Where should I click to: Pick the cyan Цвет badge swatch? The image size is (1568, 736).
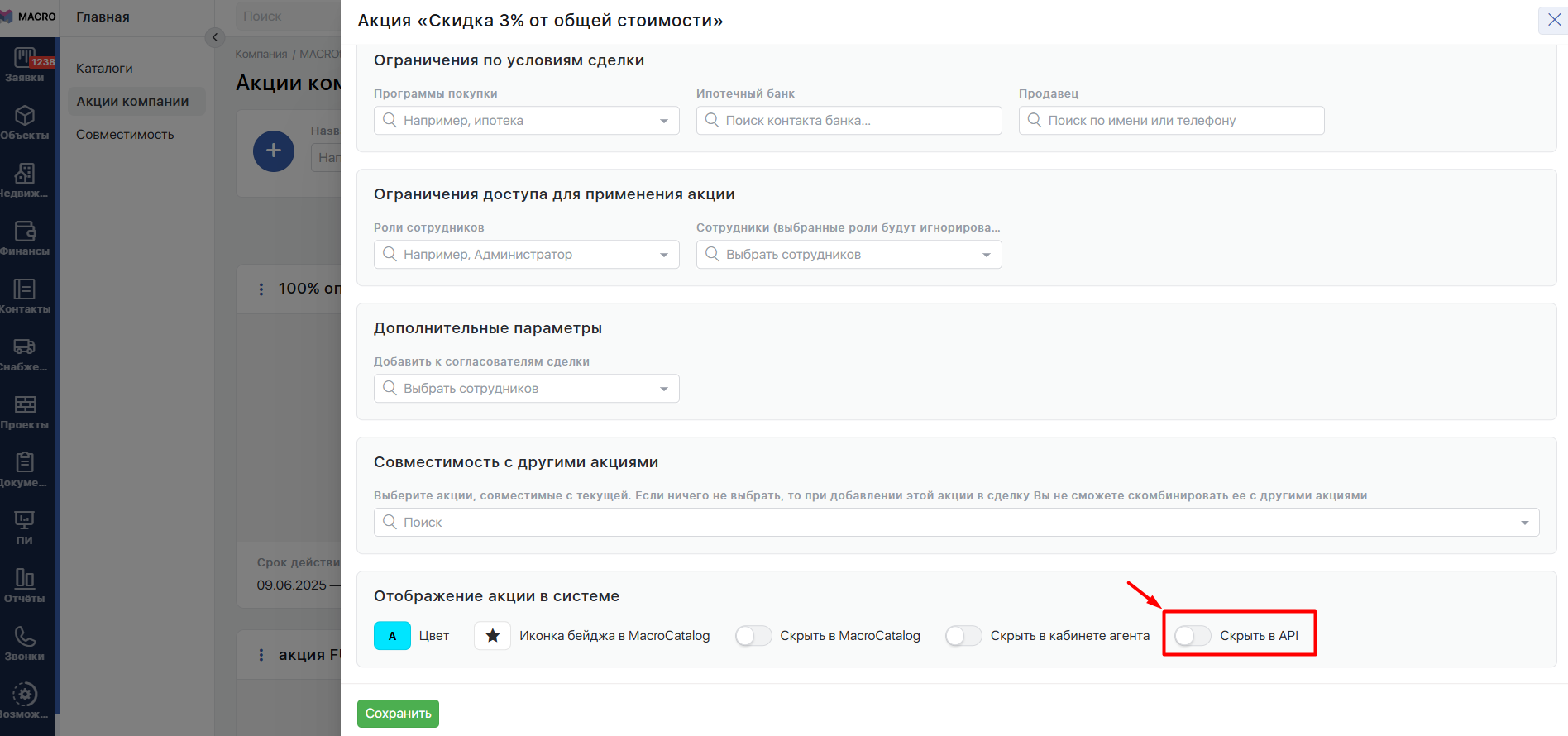(x=392, y=635)
